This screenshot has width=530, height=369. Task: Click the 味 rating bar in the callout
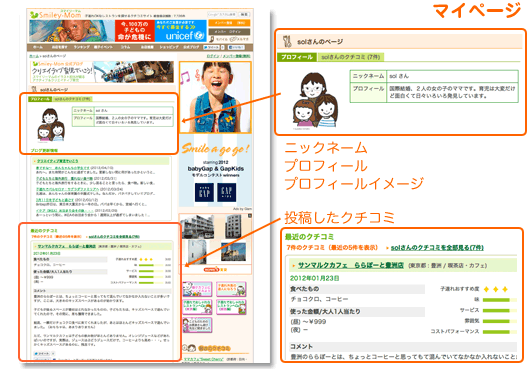500,300
